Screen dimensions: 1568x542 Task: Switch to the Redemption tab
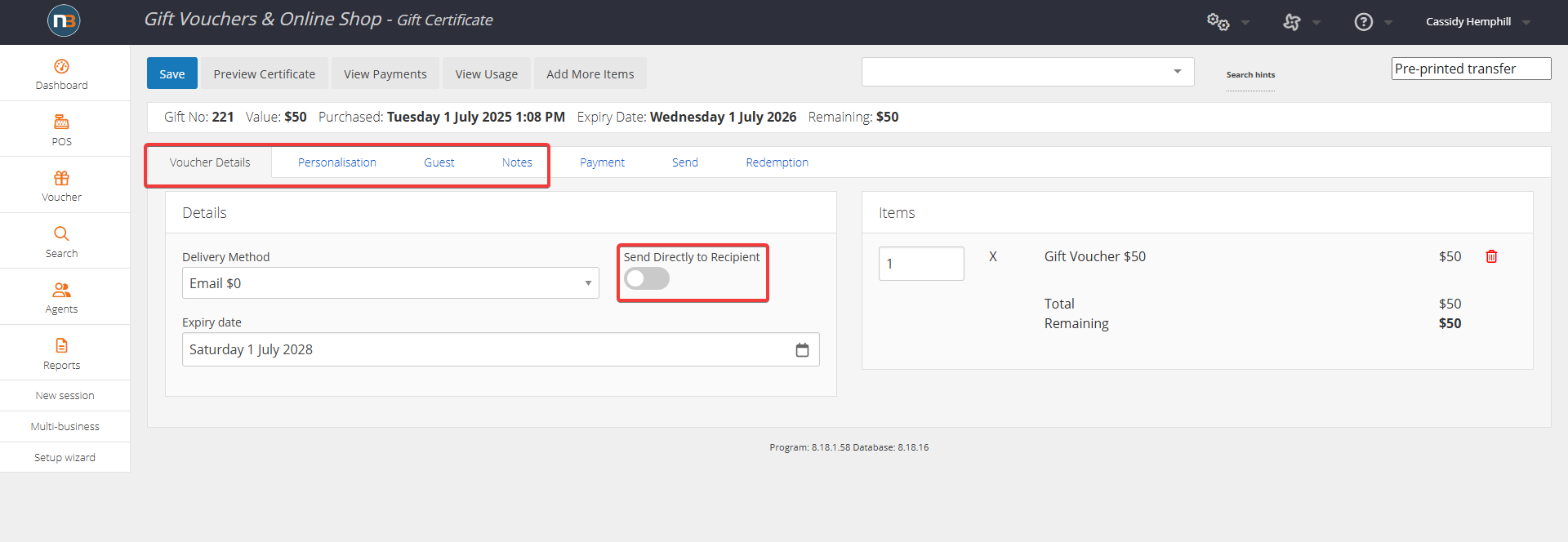pos(777,162)
